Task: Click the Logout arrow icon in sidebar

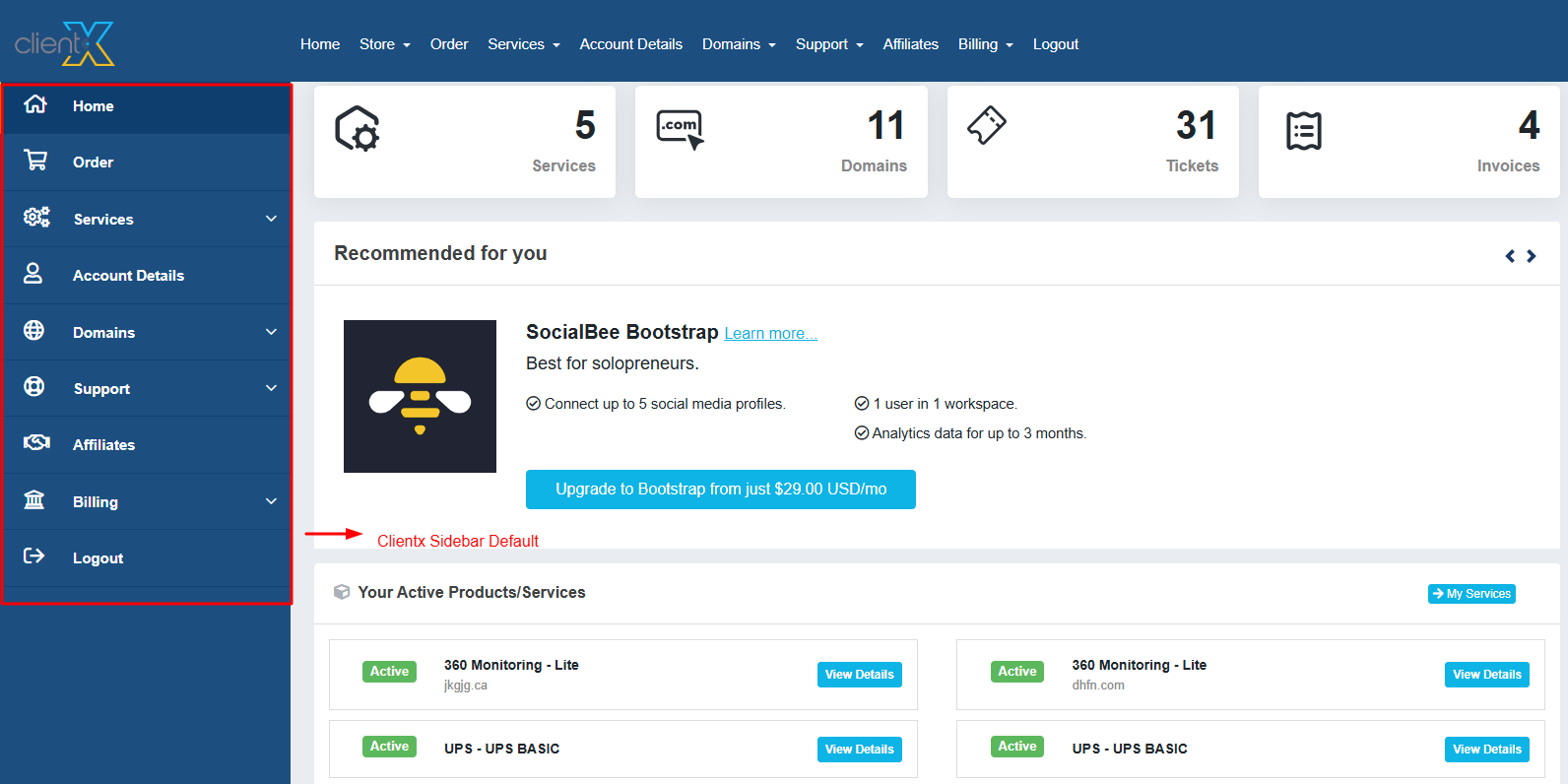Action: tap(34, 556)
